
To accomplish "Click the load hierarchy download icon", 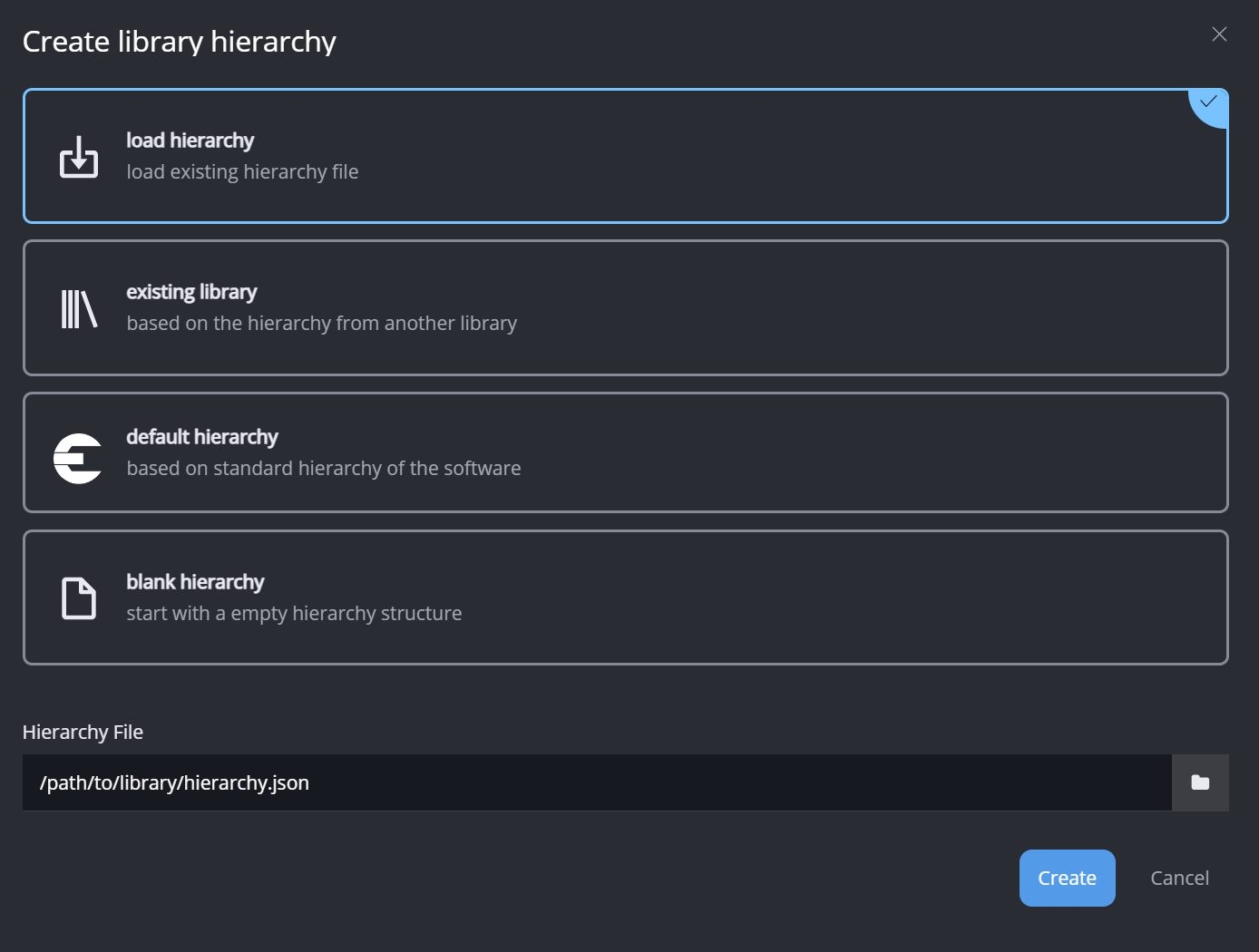I will click(x=79, y=157).
